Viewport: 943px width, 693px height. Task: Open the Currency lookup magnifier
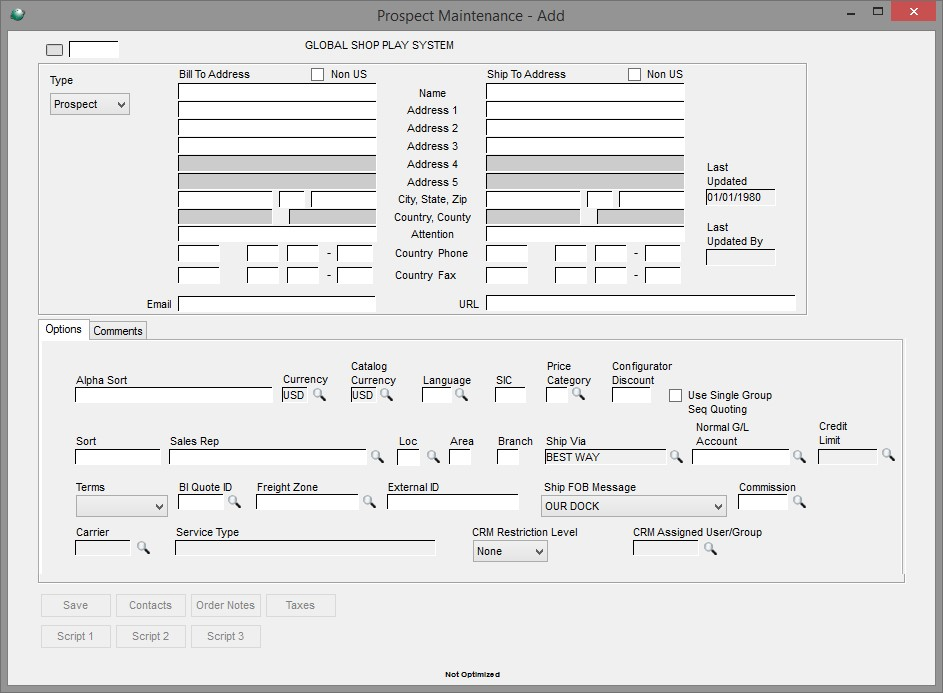coord(319,395)
